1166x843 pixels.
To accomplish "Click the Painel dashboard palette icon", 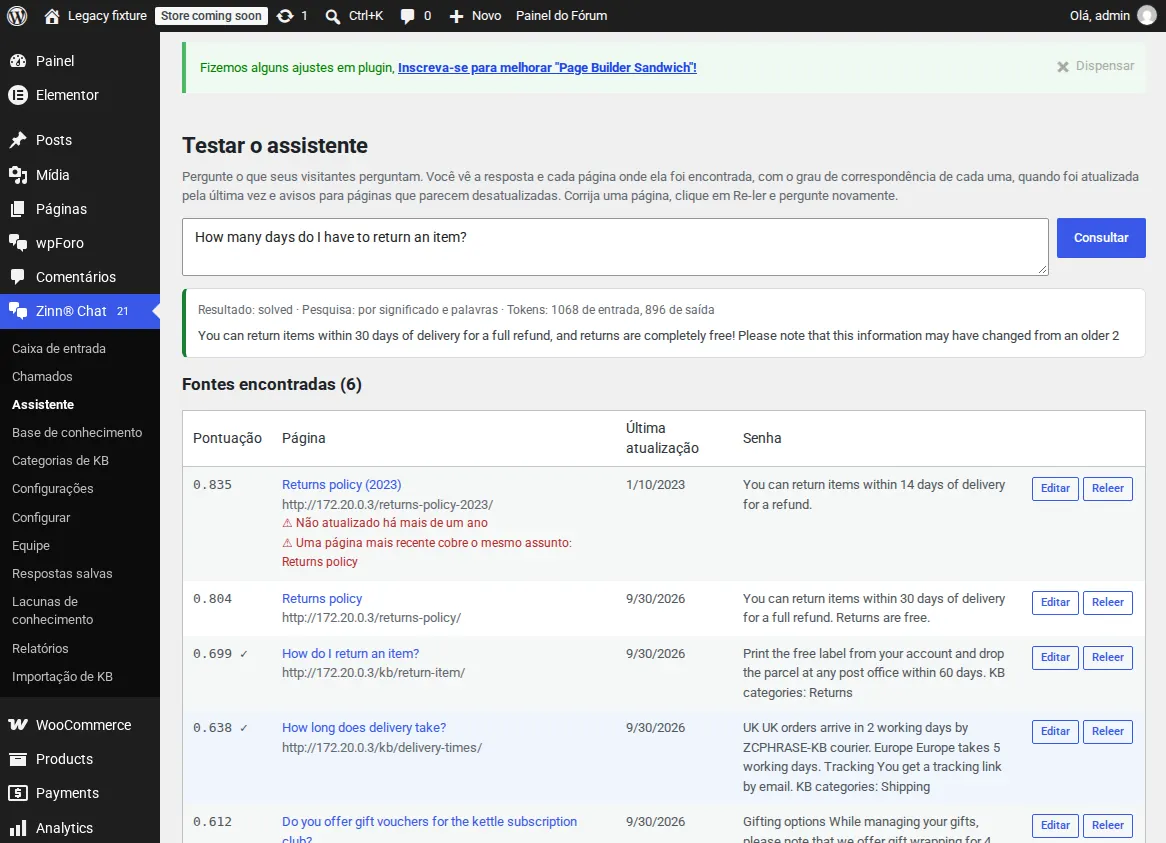I will [x=18, y=61].
